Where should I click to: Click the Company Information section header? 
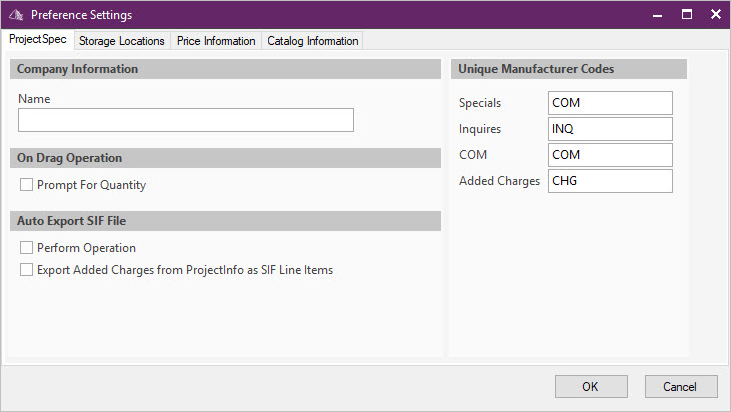point(225,69)
